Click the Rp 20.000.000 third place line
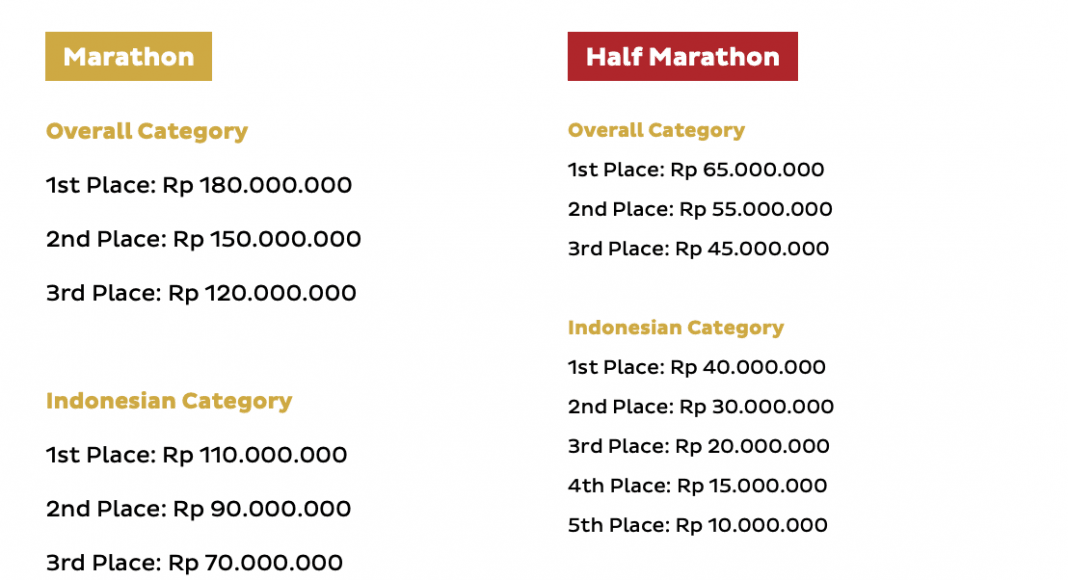Viewport: 1068px width, 580px height. (x=698, y=446)
